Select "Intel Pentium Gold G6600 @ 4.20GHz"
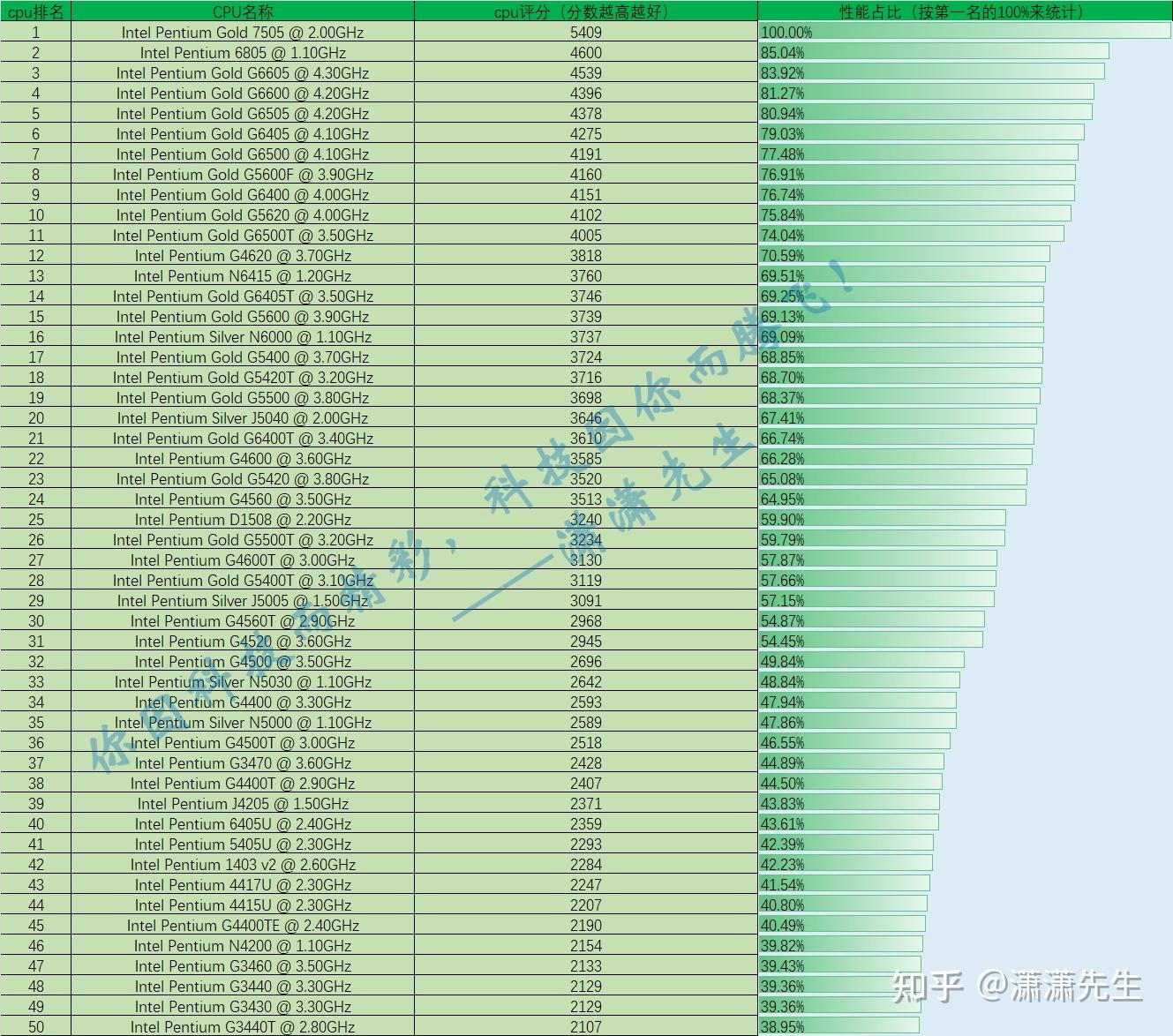Image resolution: width=1173 pixels, height=1036 pixels. coord(243,93)
